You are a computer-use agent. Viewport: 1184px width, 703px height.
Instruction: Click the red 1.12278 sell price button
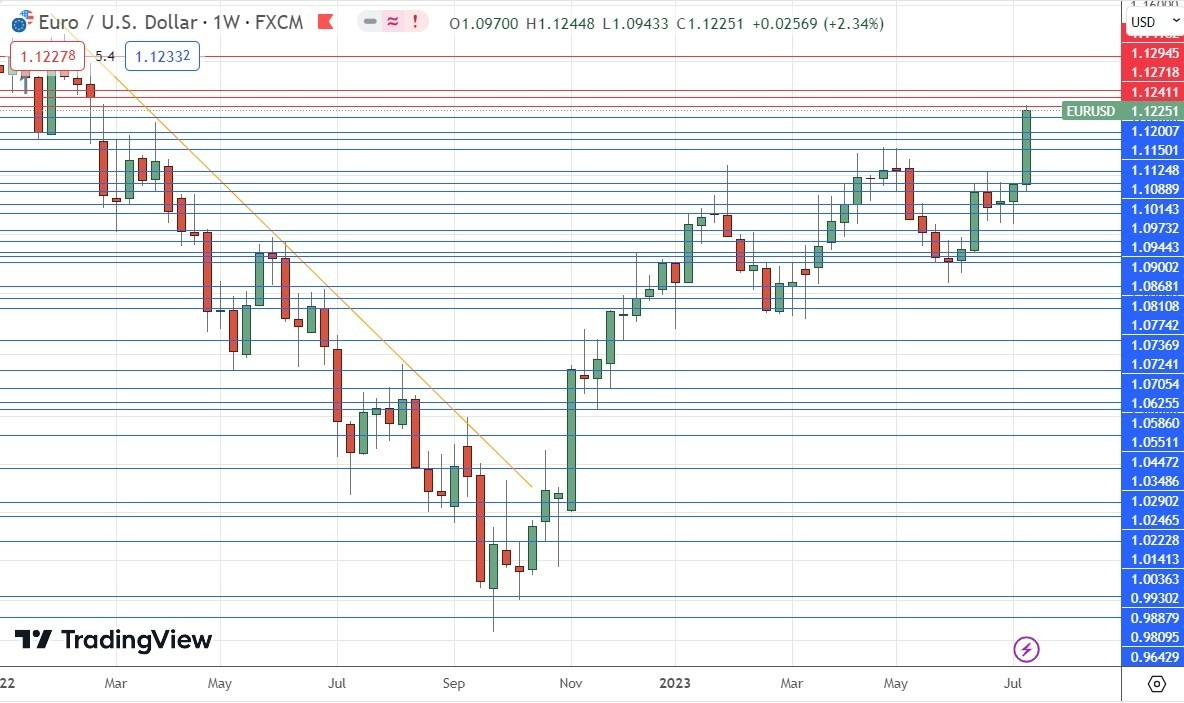[45, 57]
